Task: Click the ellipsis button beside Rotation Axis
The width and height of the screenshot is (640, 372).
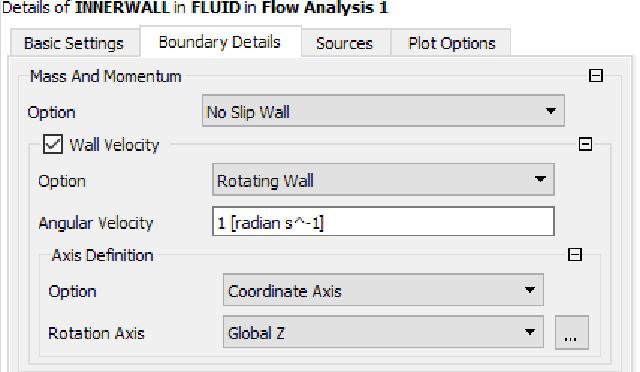Action: pos(571,332)
